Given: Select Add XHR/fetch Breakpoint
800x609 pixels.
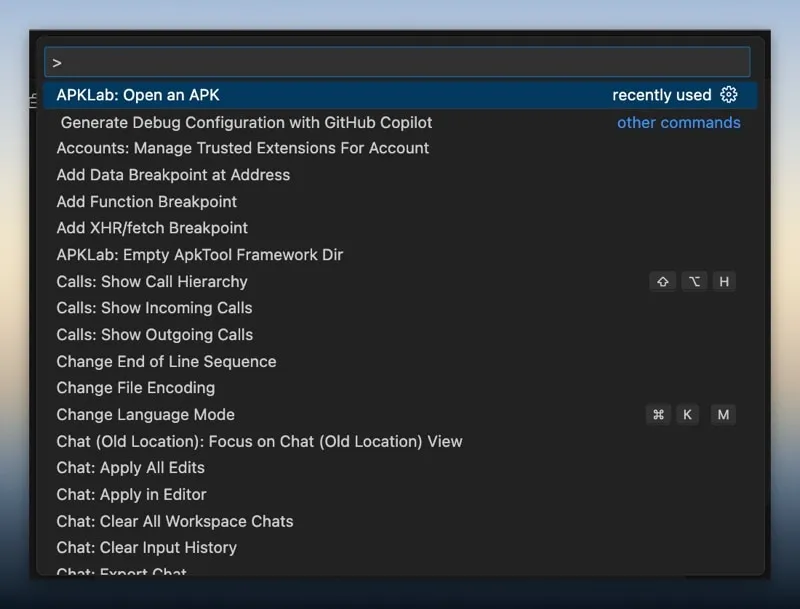Looking at the screenshot, I should (x=152, y=228).
